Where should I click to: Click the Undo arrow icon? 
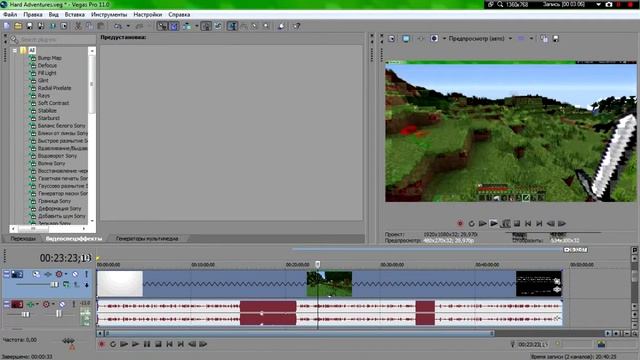click(x=118, y=26)
